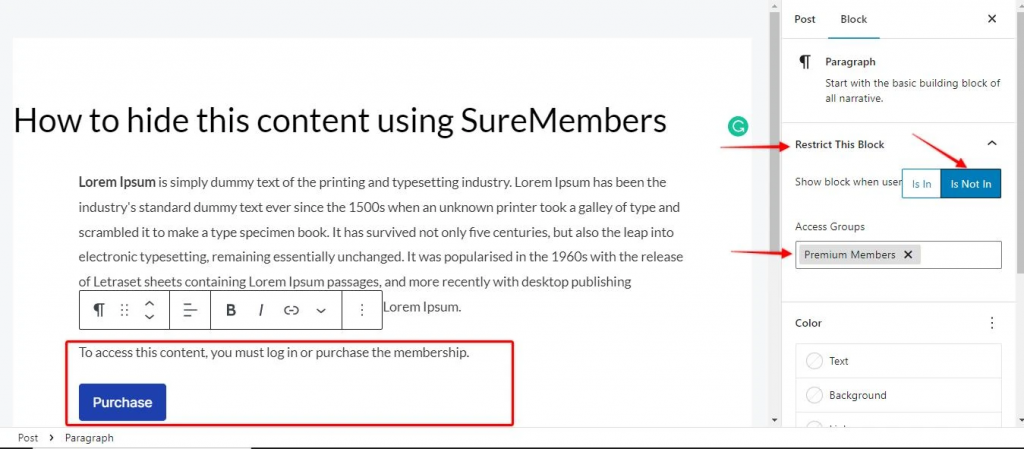Open Color options three-dot menu
Image resolution: width=1024 pixels, height=449 pixels.
pyautogui.click(x=991, y=323)
